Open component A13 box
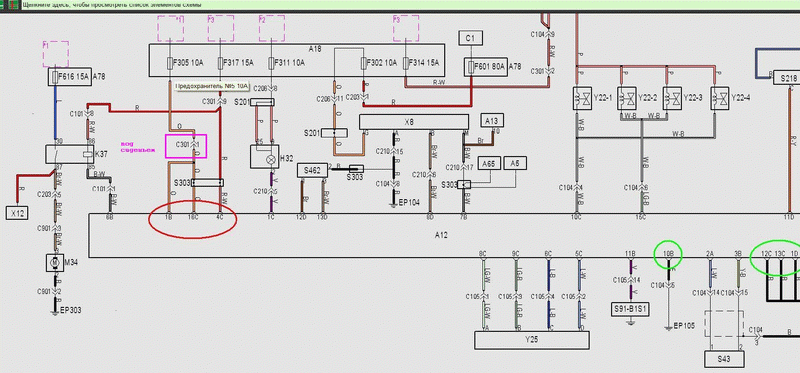 492,121
